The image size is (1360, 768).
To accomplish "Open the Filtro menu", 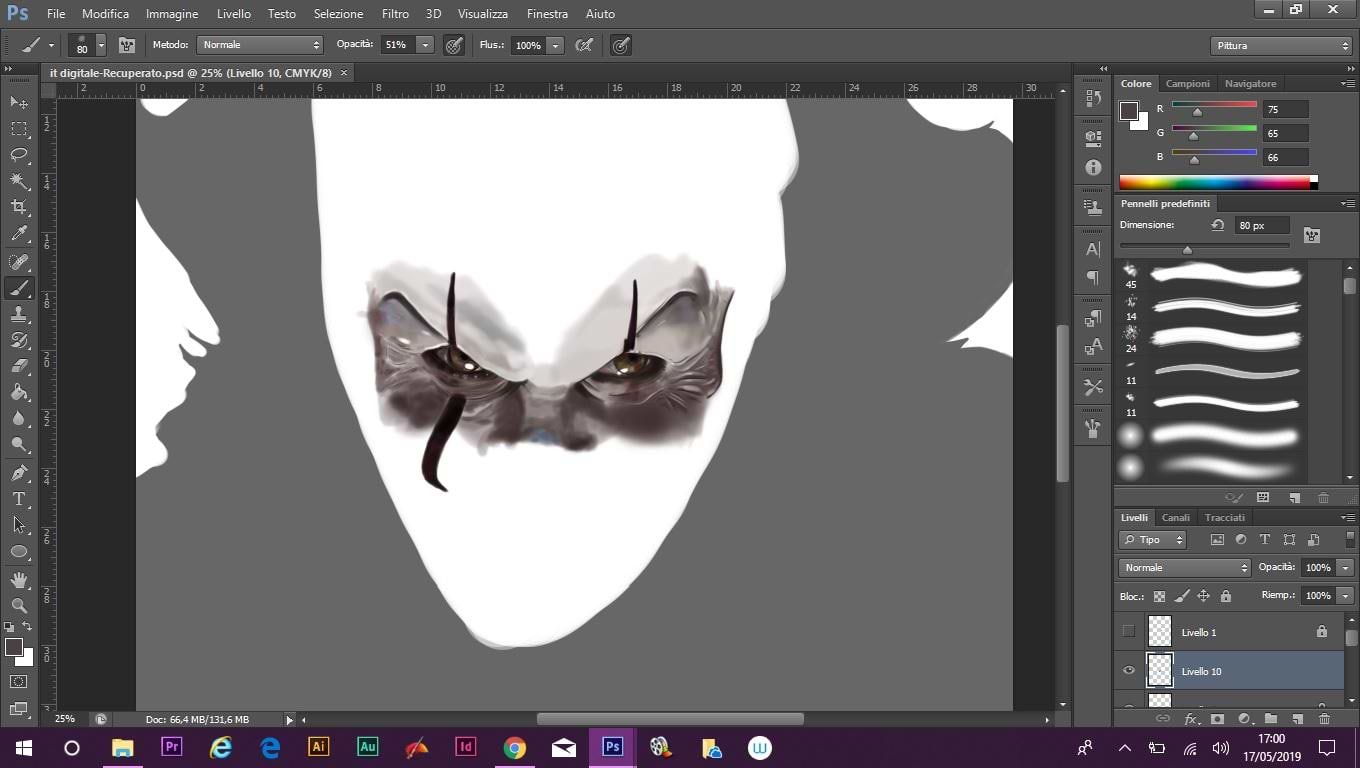I will pos(395,14).
